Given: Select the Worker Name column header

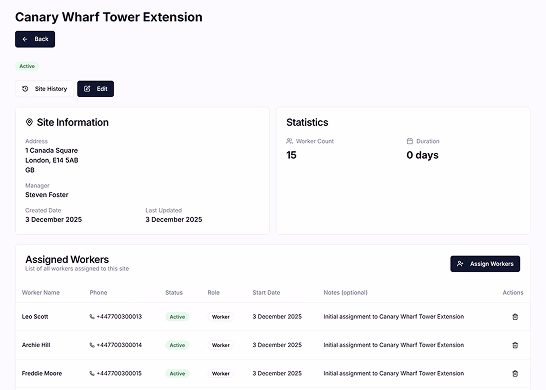Looking at the screenshot, I should (41, 292).
